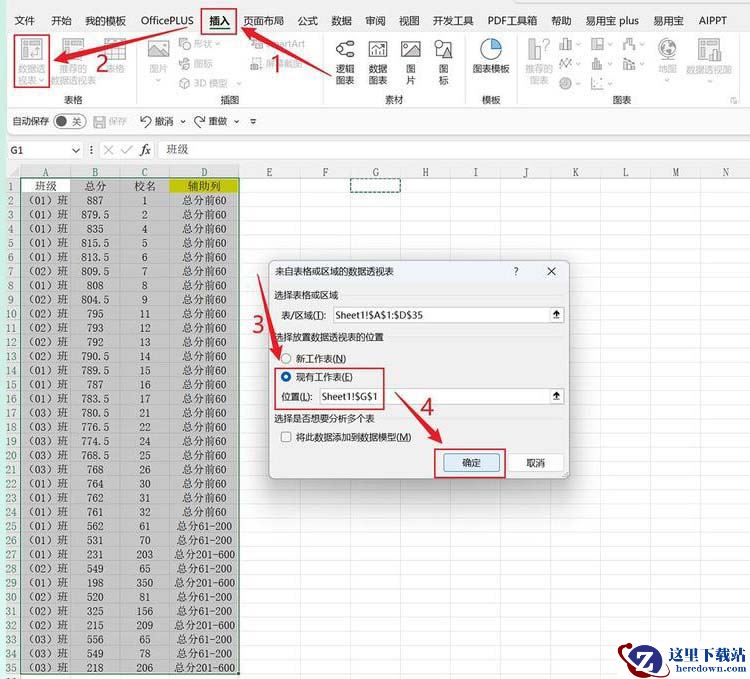Open 推荐的图表 recommended charts
The image size is (750, 679).
point(539,62)
